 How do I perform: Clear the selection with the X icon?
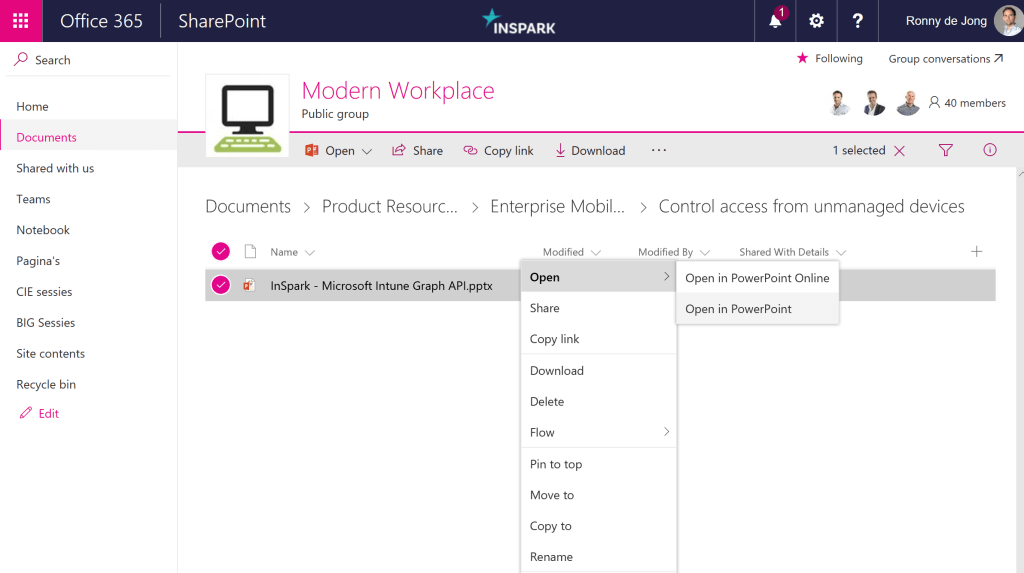899,151
